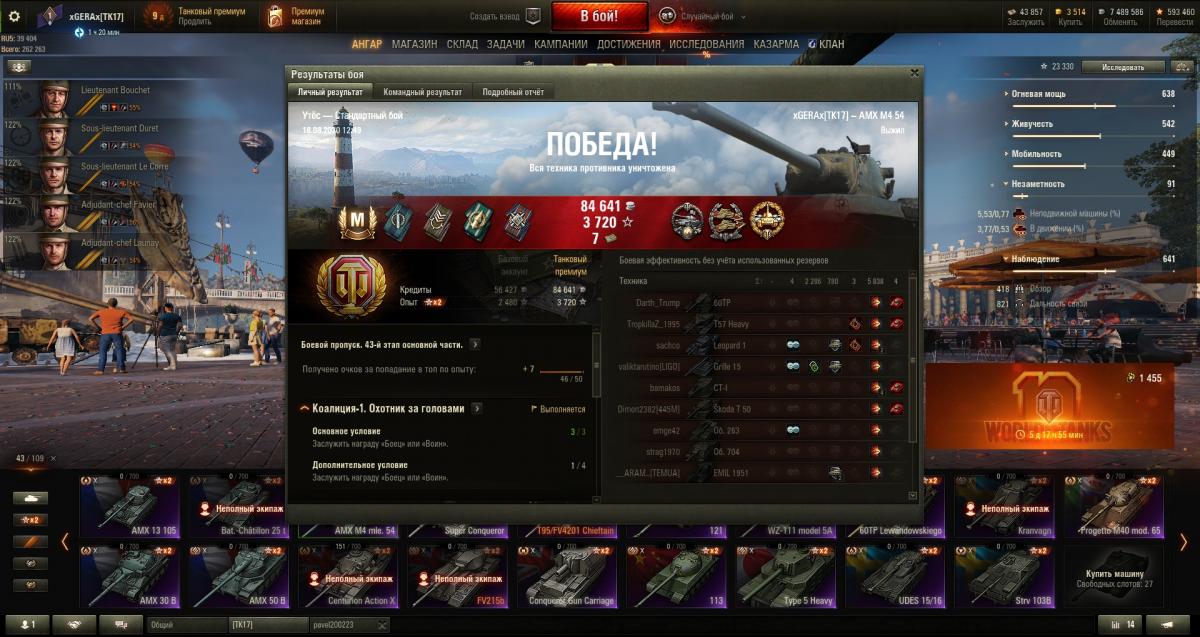Open the МАГАЗИН menu item
Screen dimensions: 1200x637
(414, 44)
